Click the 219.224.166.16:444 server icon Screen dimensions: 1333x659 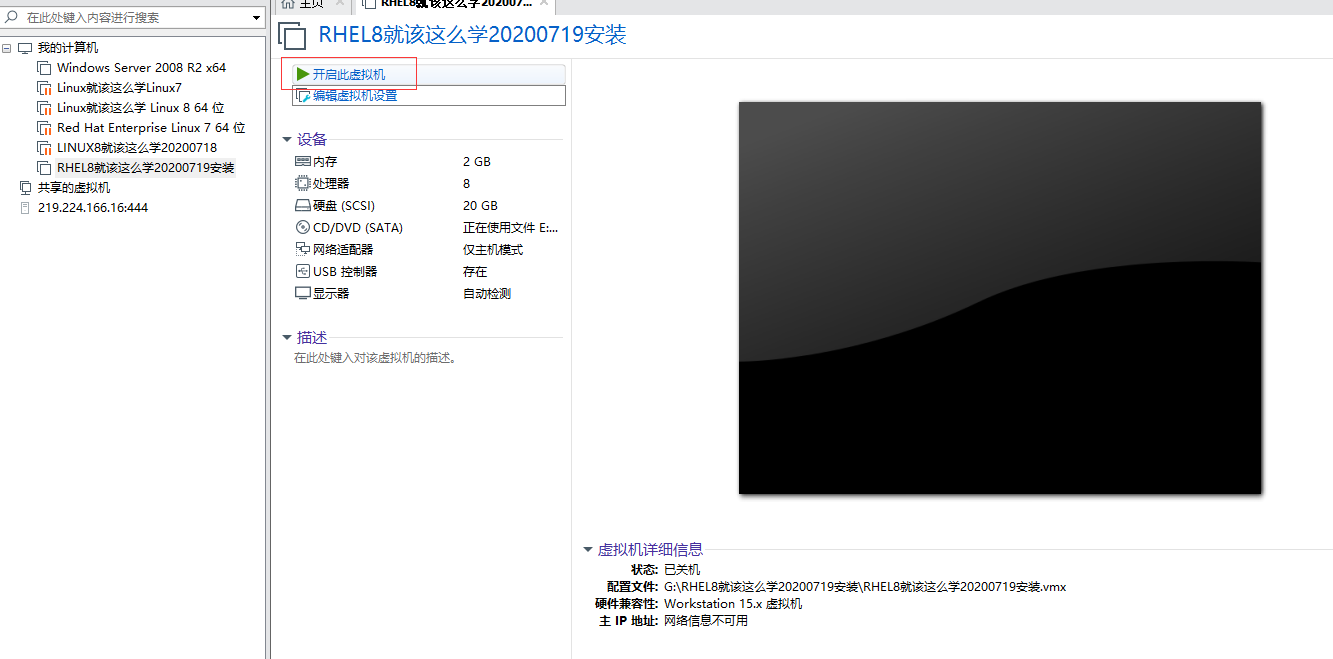coord(26,208)
